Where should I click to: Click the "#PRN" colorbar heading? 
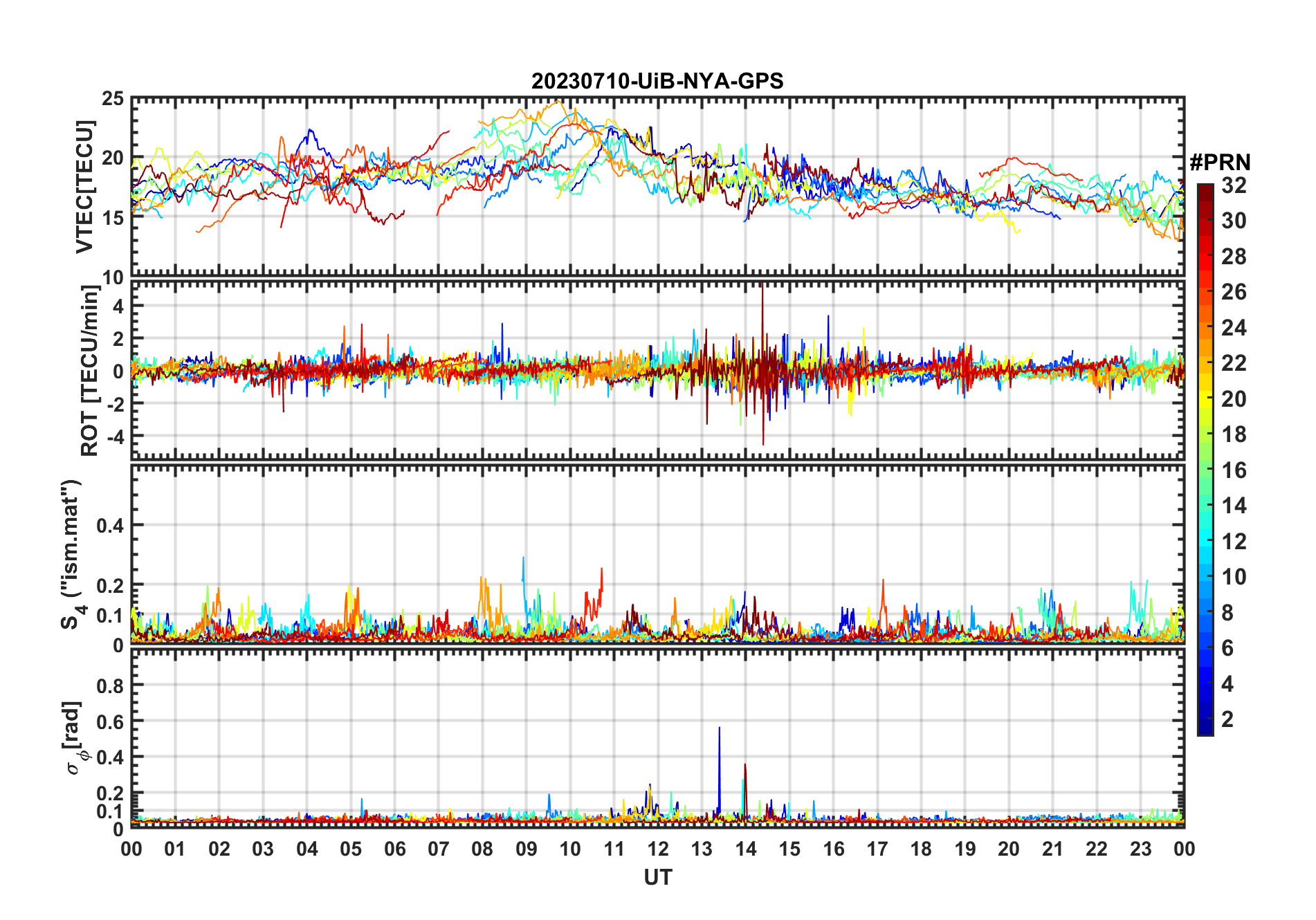click(x=1221, y=163)
